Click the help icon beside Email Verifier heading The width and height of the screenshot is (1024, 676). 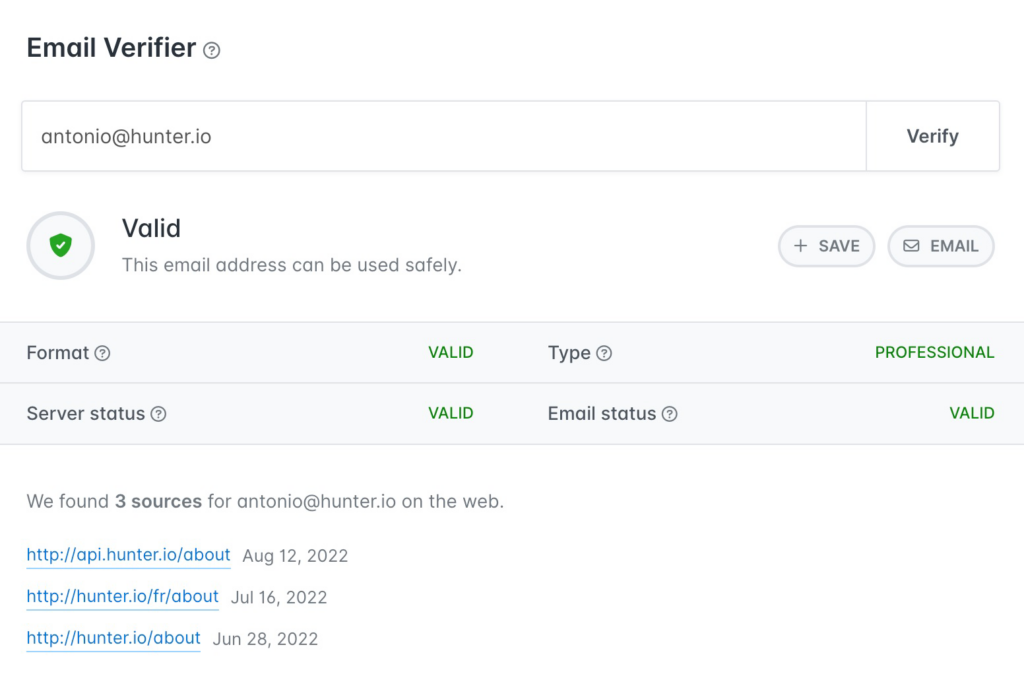click(213, 50)
